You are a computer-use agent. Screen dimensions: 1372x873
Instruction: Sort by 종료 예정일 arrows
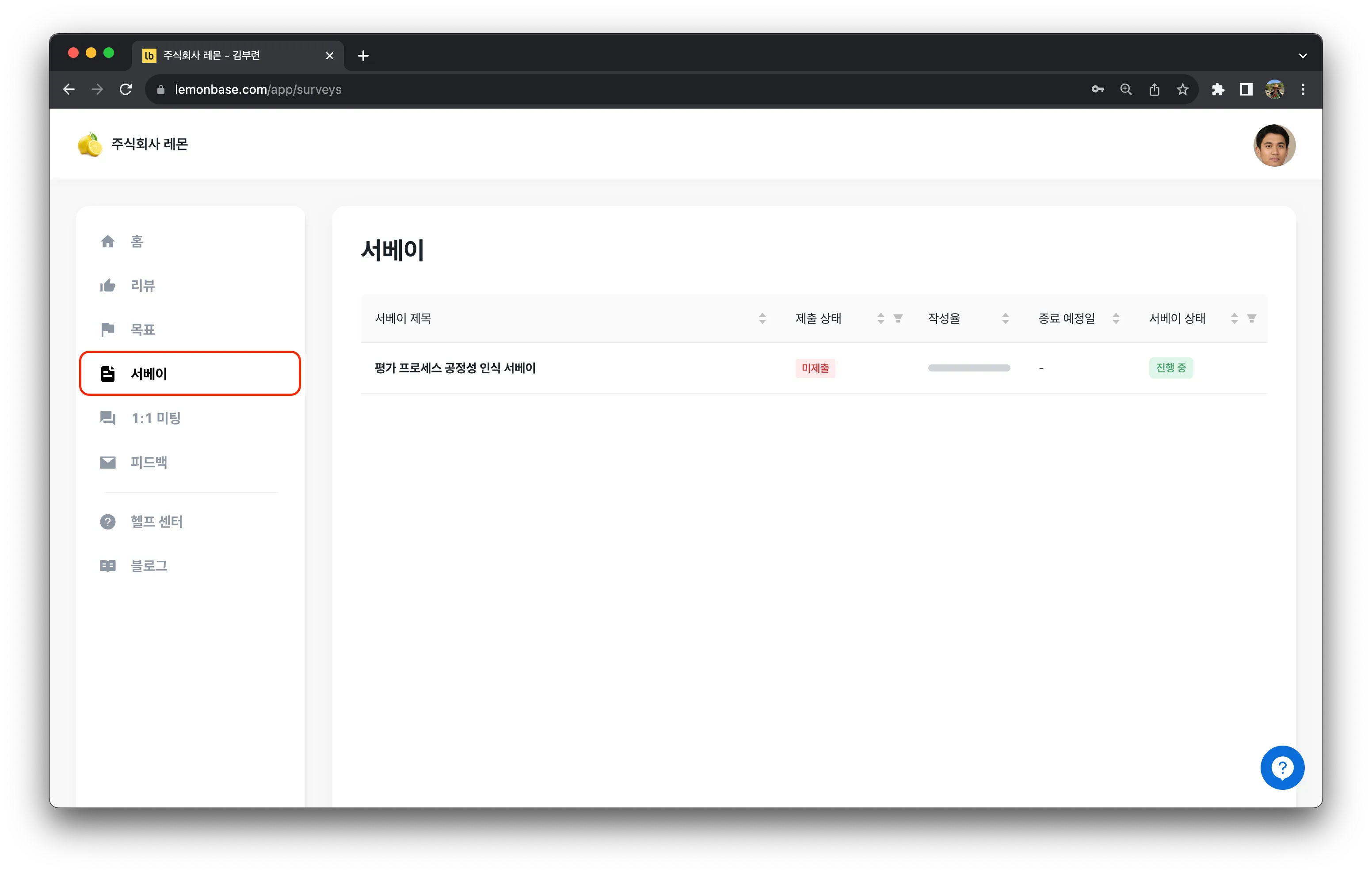click(1116, 319)
